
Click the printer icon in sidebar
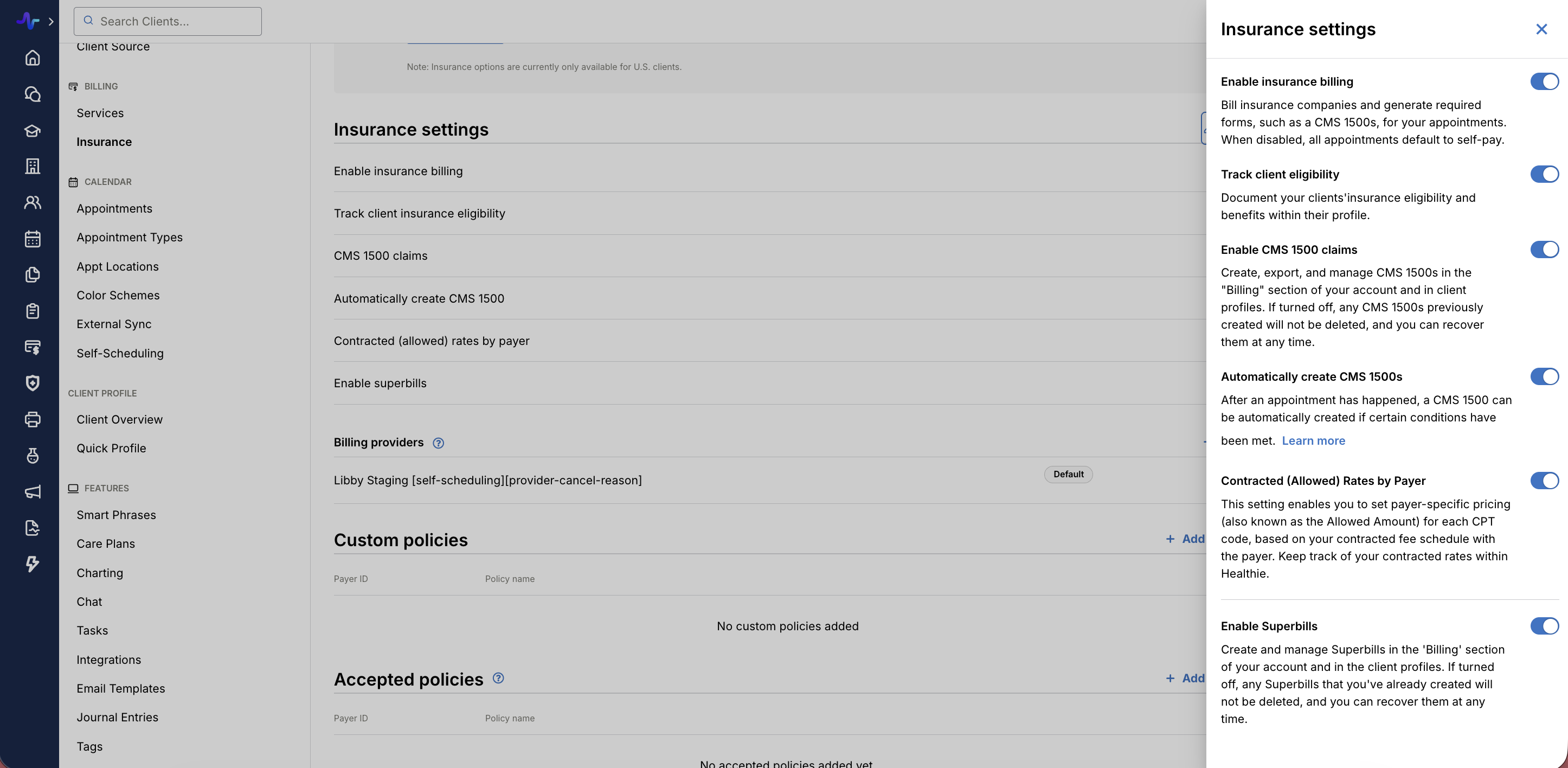coord(33,419)
